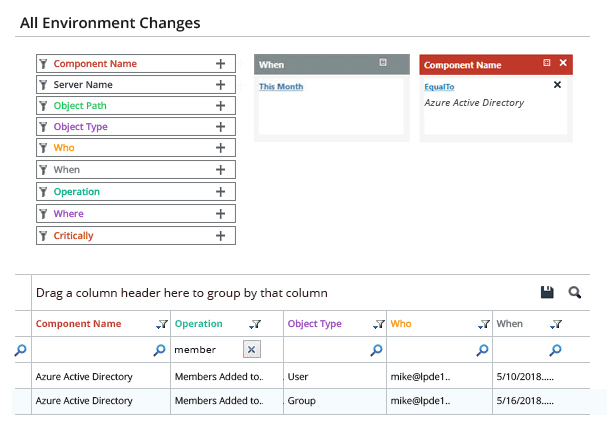Add an Operation filter with plus icon
The width and height of the screenshot is (612, 430).
pyautogui.click(x=221, y=192)
